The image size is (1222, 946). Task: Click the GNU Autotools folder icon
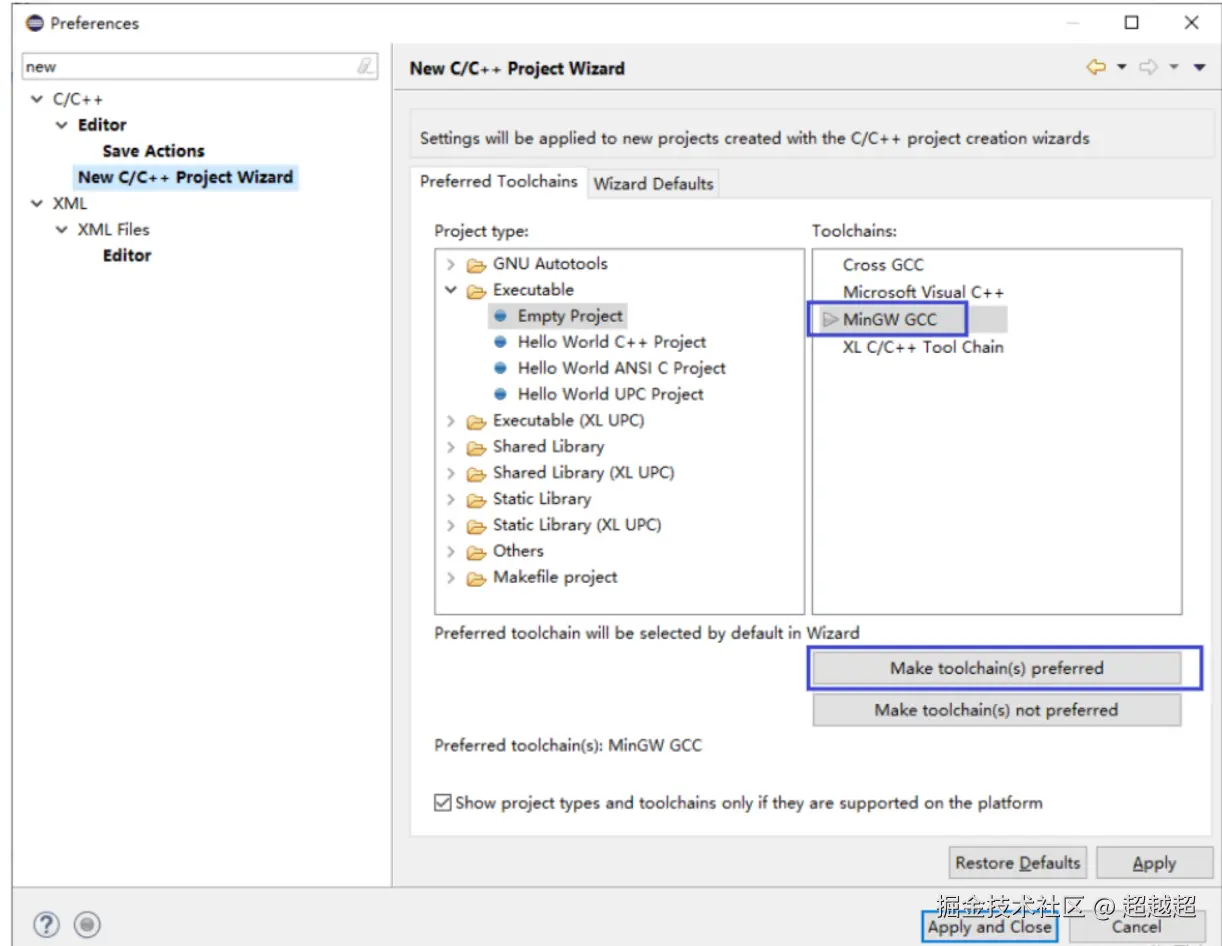coord(476,265)
